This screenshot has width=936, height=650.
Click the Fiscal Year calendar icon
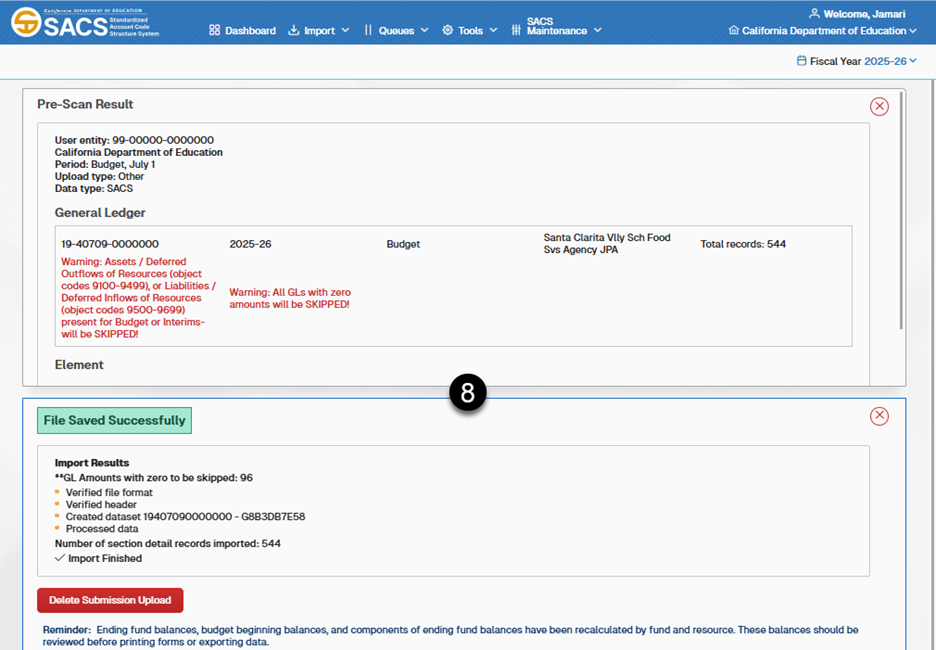(x=801, y=61)
